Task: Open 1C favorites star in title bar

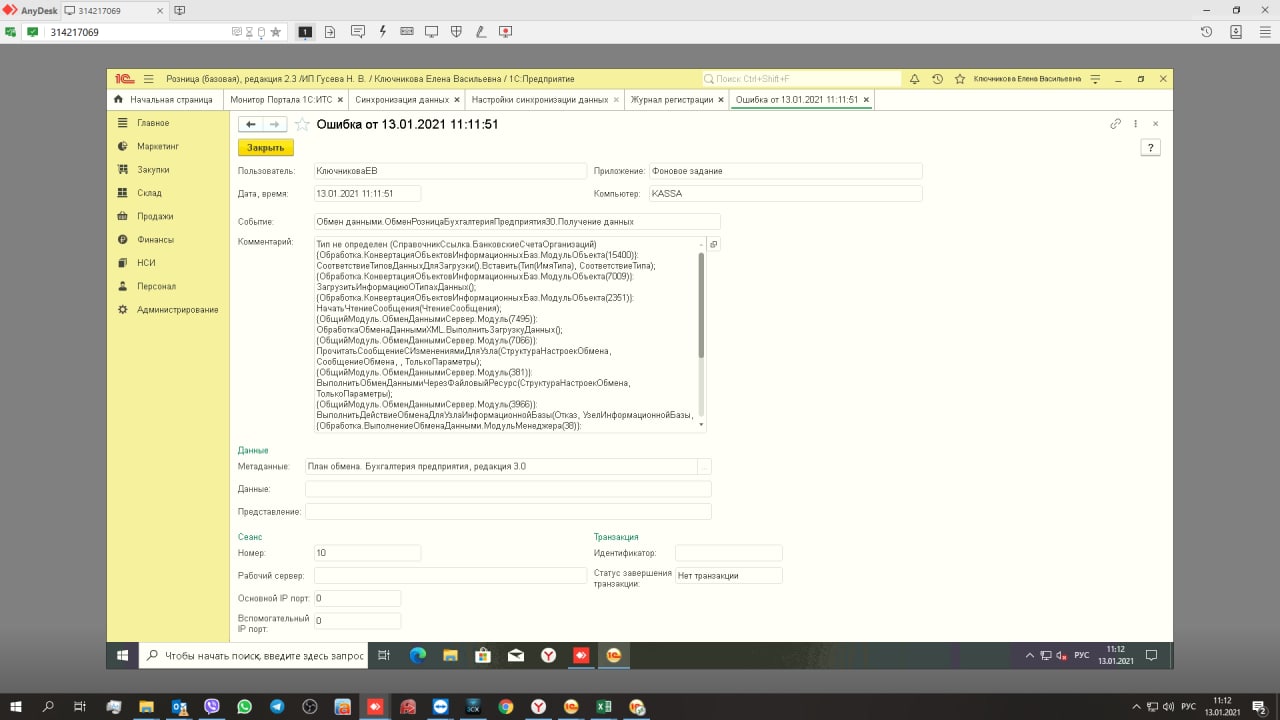Action: pyautogui.click(x=960, y=79)
